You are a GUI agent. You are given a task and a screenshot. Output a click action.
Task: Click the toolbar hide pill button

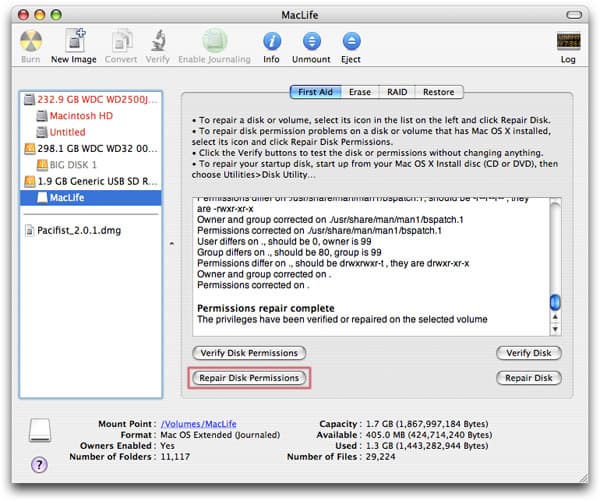pyautogui.click(x=574, y=15)
